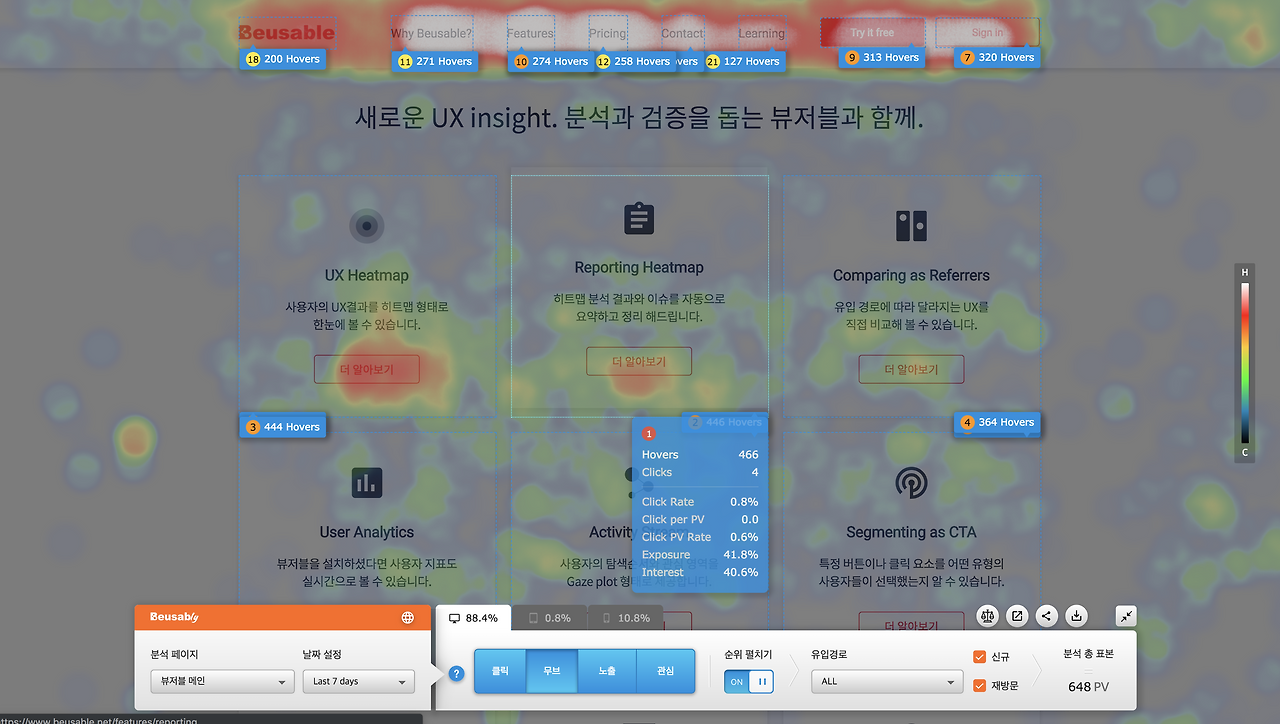1280x724 pixels.
Task: Uncheck the 신규 checkbox
Action: click(x=980, y=657)
